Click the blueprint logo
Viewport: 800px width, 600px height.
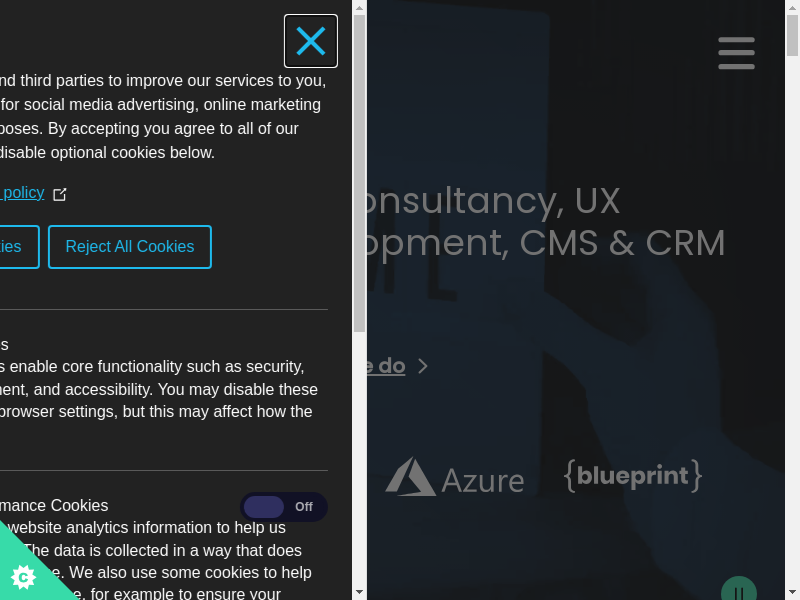point(633,476)
